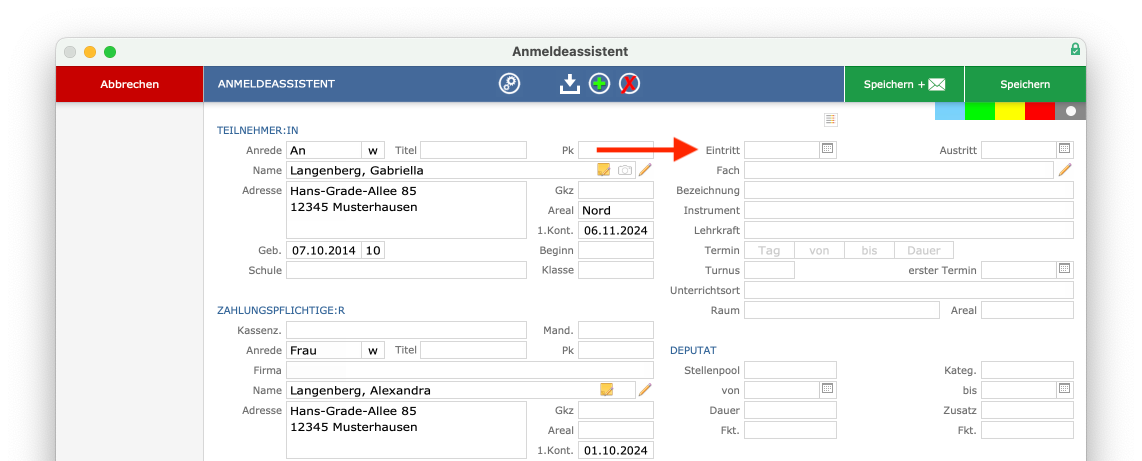The height and width of the screenshot is (461, 1142).
Task: Click the Austritt date field
Action: pos(1019,151)
